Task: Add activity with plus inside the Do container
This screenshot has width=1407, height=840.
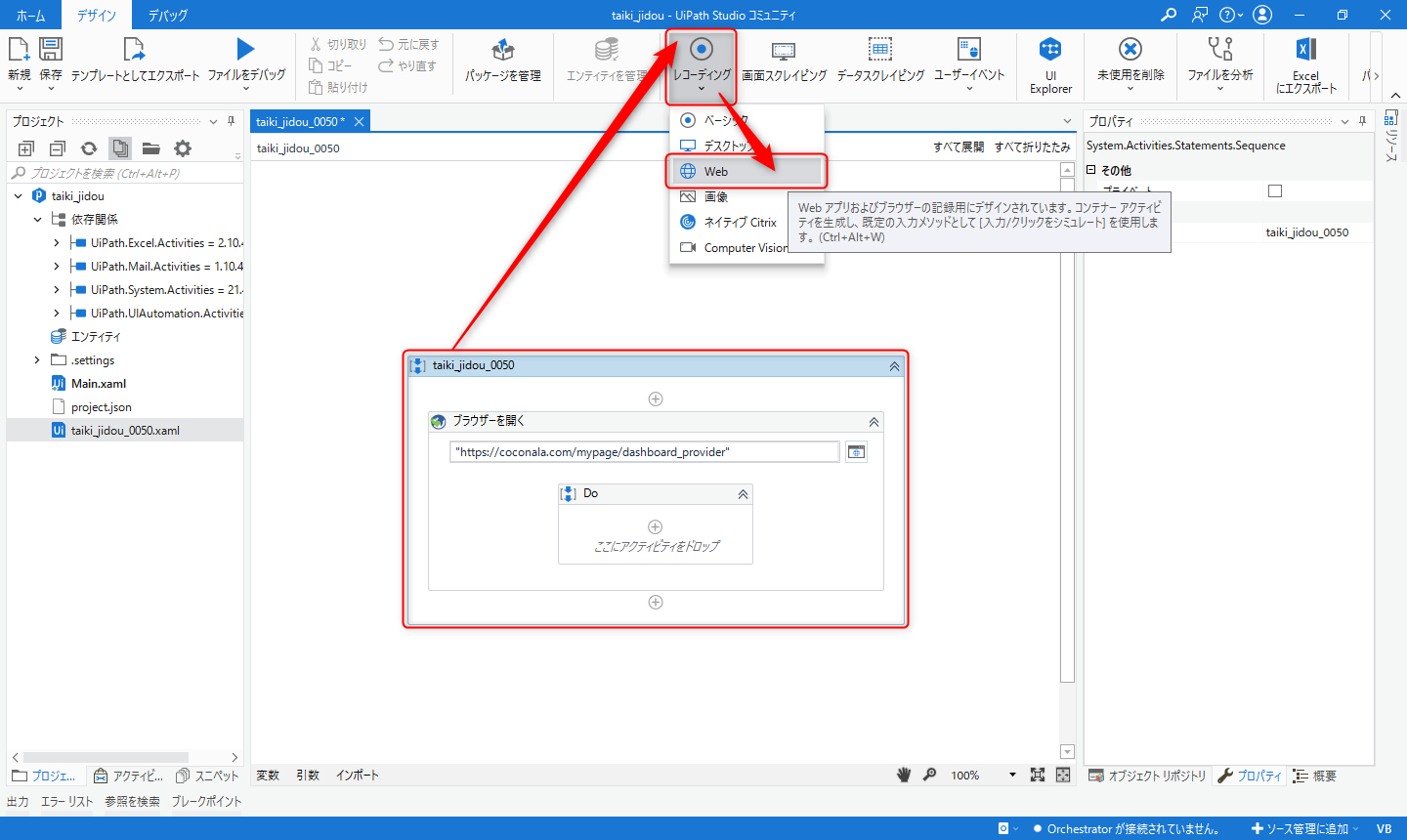Action: [656, 526]
